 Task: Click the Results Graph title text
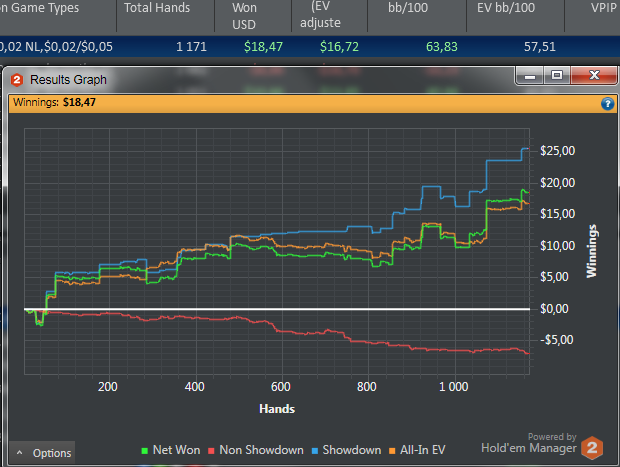[x=68, y=80]
